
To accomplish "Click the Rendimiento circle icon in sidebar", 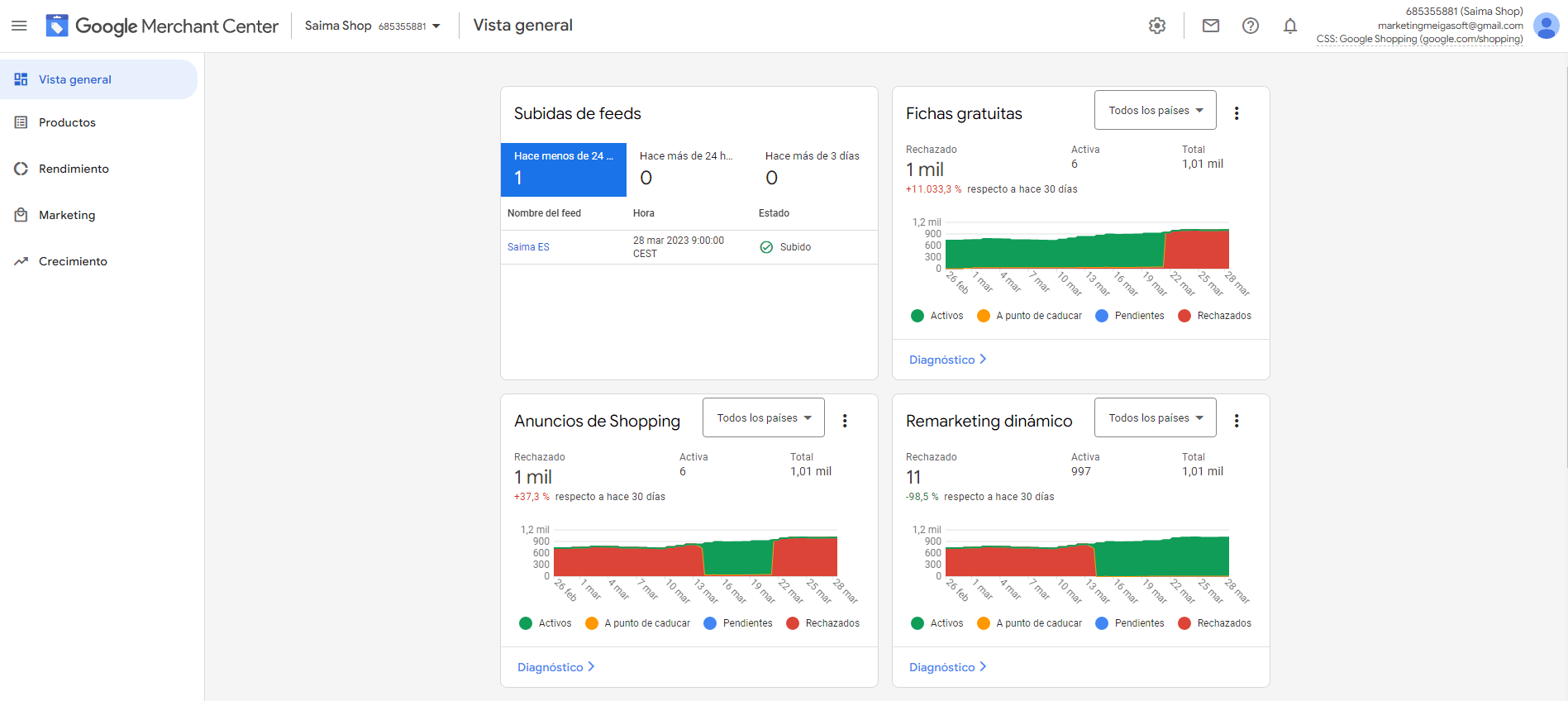I will (x=21, y=169).
